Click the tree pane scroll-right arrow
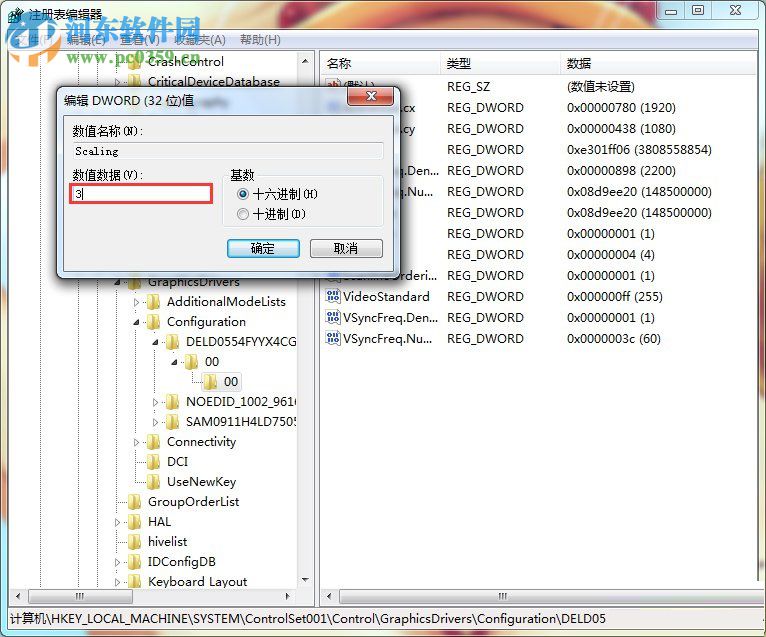This screenshot has width=766, height=637. [x=287, y=596]
